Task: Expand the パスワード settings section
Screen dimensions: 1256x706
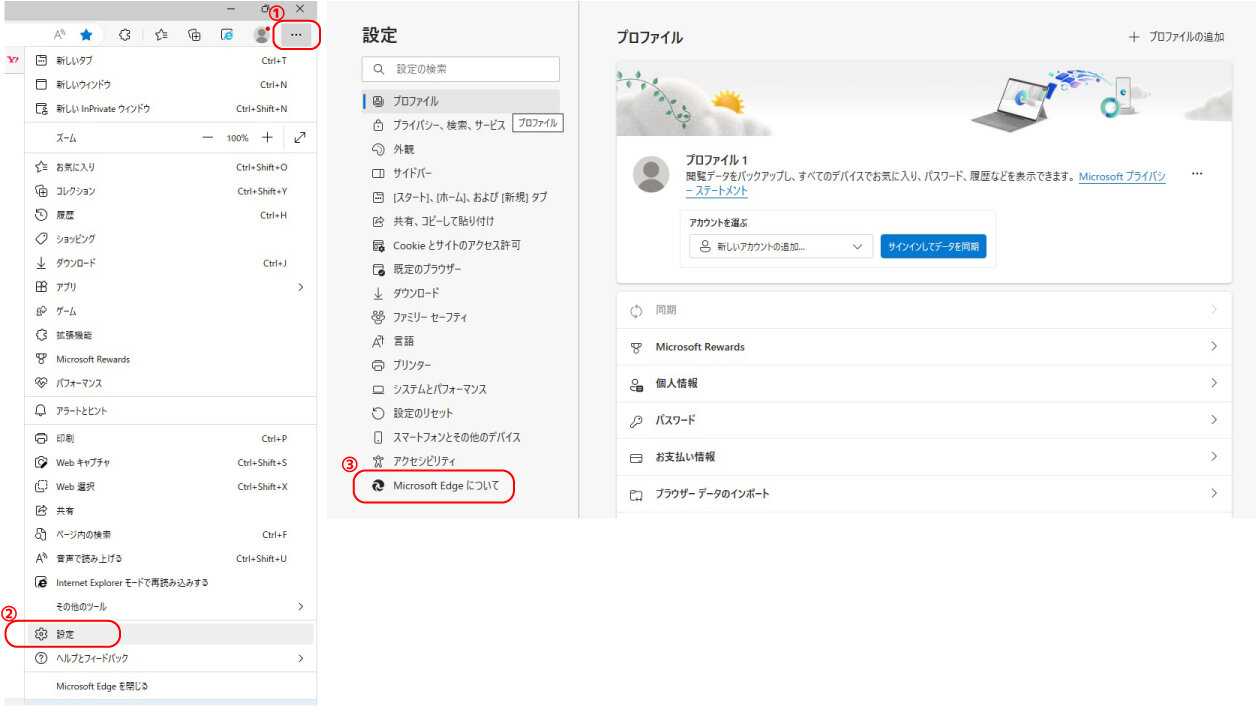Action: (921, 420)
